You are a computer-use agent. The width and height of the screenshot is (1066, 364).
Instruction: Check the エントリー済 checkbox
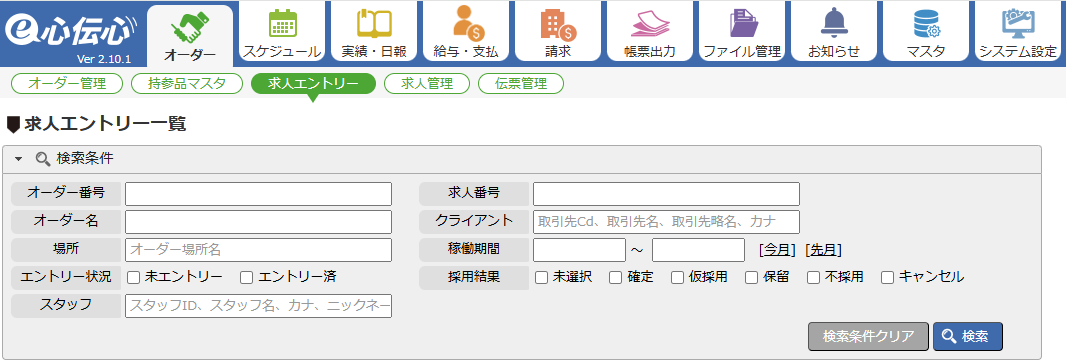(247, 277)
